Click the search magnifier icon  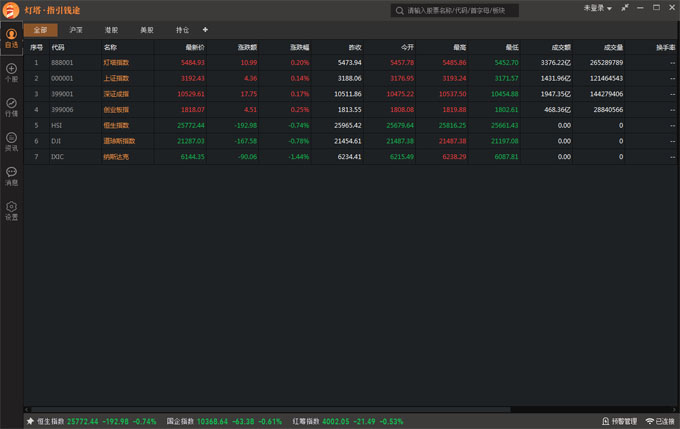pyautogui.click(x=399, y=10)
